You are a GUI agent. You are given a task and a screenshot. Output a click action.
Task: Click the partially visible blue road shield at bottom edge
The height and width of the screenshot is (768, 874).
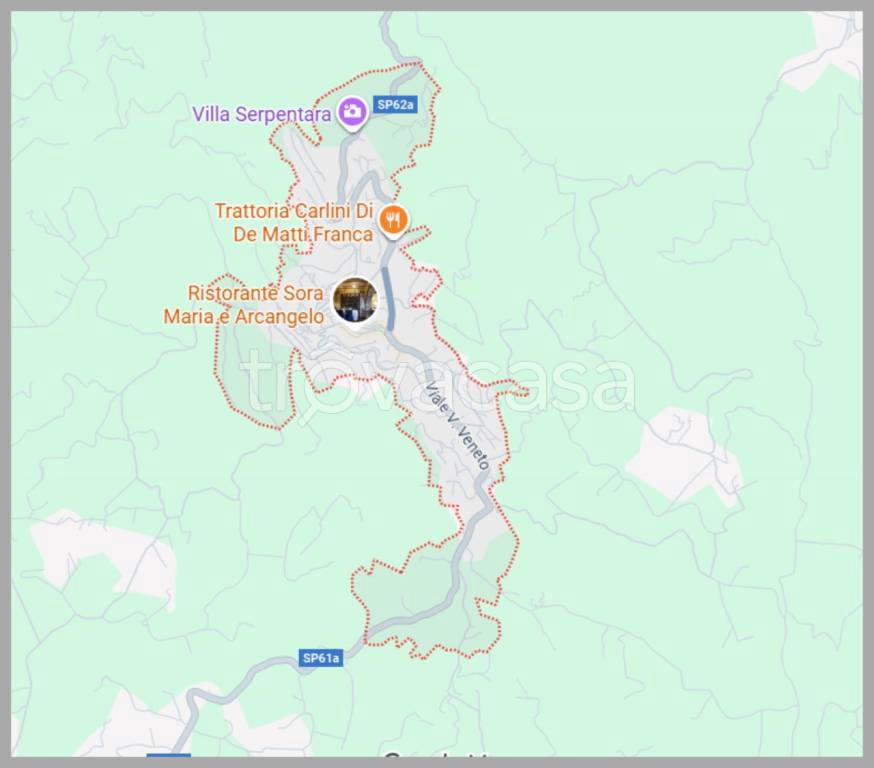[x=168, y=755]
